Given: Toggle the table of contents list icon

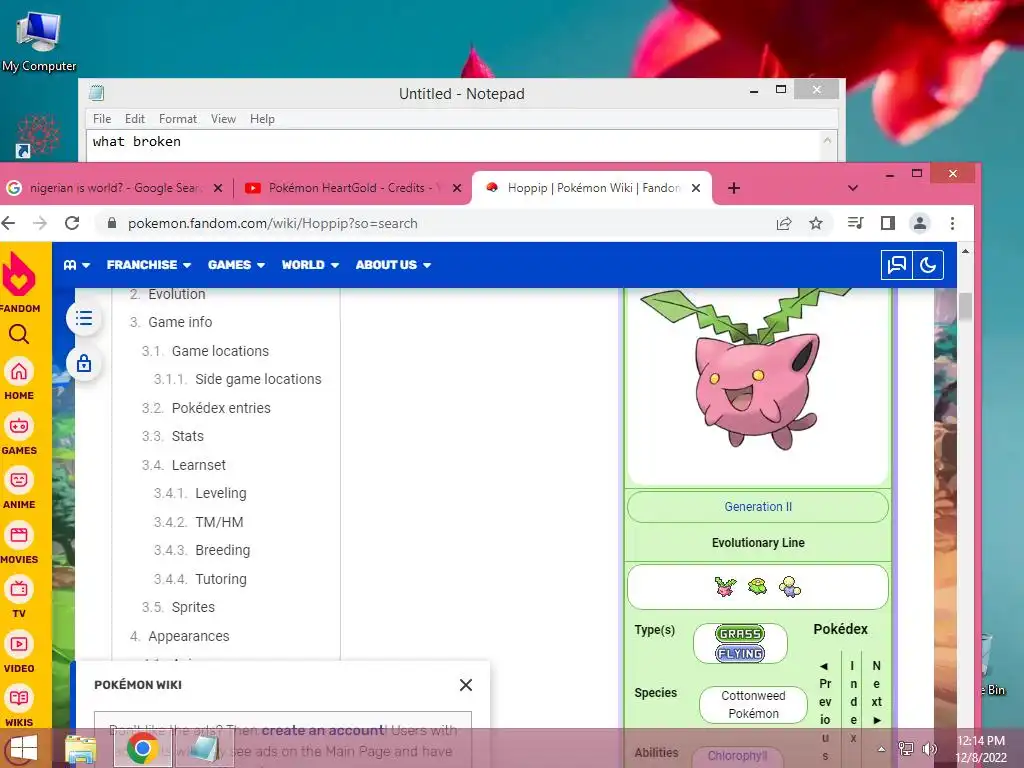Looking at the screenshot, I should tap(84, 319).
